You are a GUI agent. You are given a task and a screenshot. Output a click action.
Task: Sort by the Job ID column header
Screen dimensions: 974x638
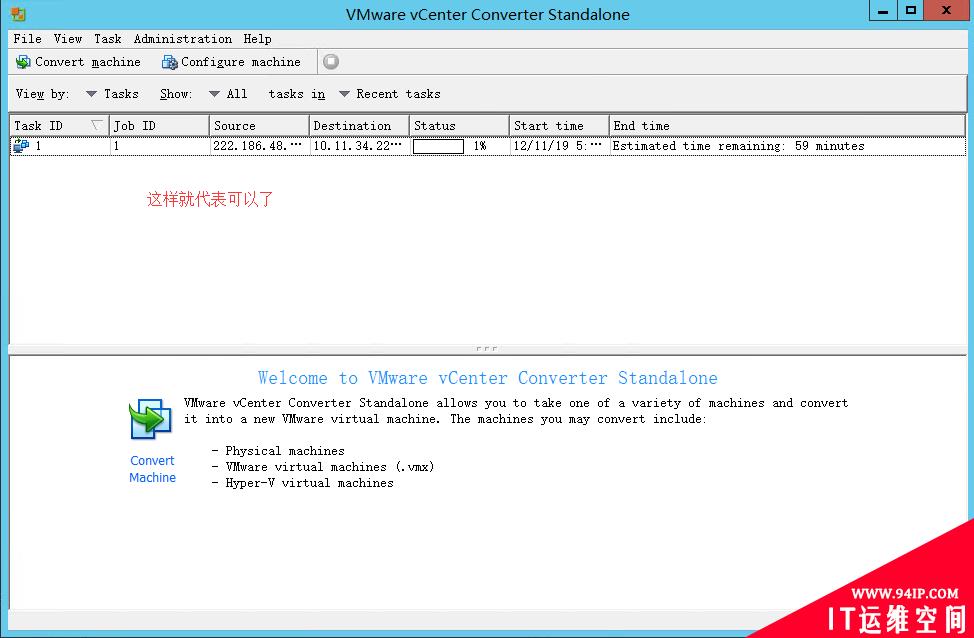[160, 125]
